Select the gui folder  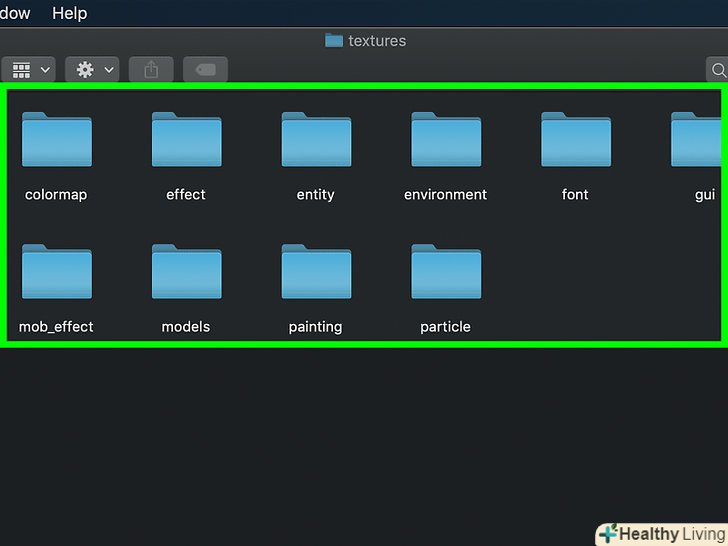(x=698, y=140)
